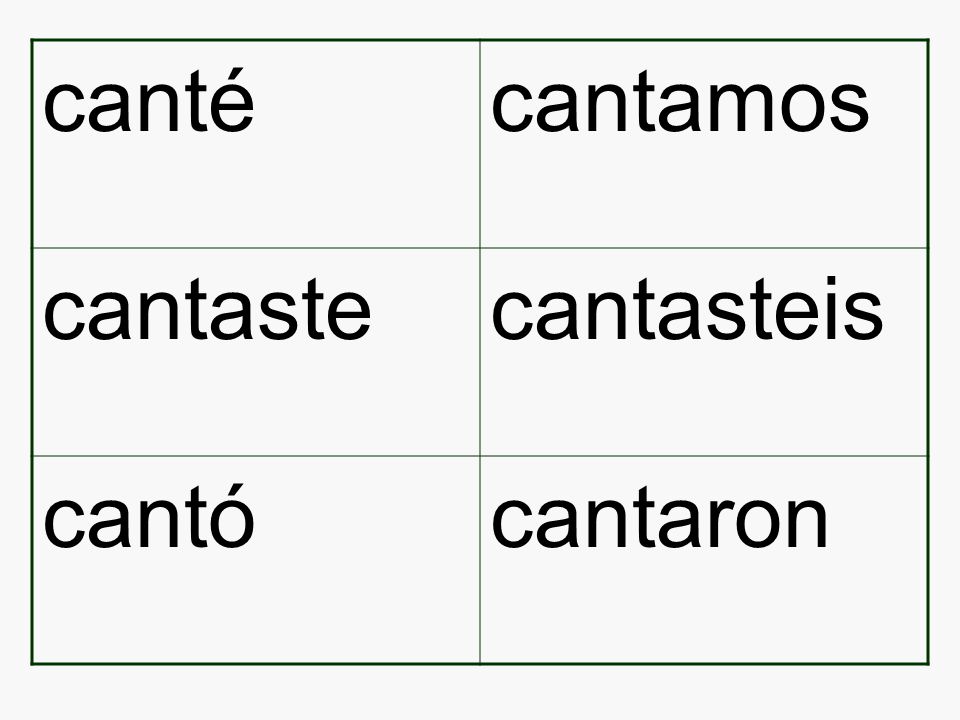
Task: Click the accented é in canté
Action: click(232, 100)
